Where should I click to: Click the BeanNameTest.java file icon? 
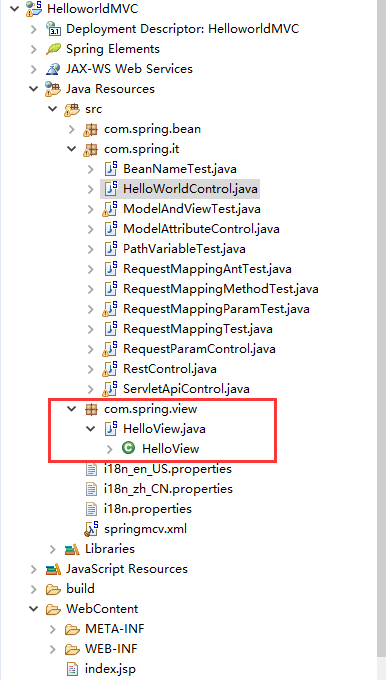pos(111,168)
